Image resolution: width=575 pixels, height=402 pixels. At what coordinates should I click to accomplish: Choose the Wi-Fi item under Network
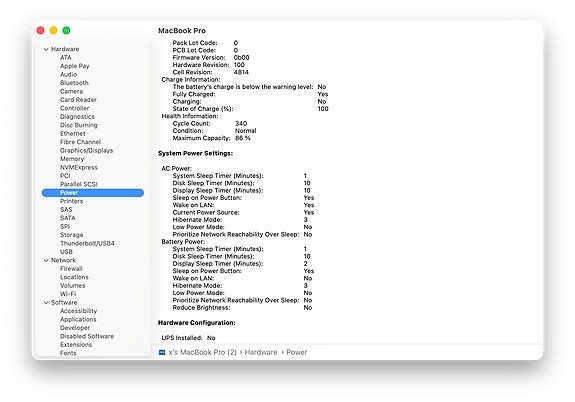pos(68,294)
